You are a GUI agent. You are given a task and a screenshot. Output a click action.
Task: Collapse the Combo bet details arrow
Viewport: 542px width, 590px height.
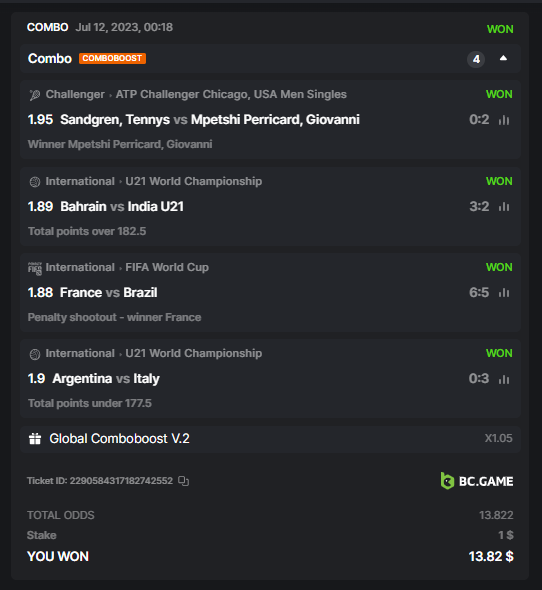503,58
